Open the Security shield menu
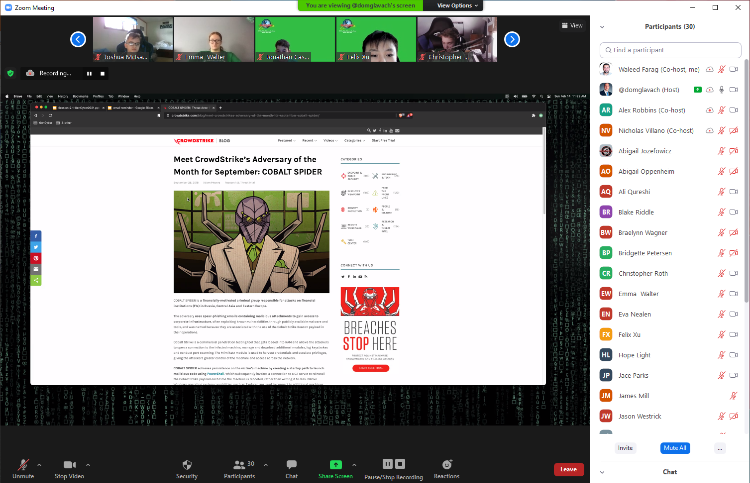The image size is (750, 483). 187,468
